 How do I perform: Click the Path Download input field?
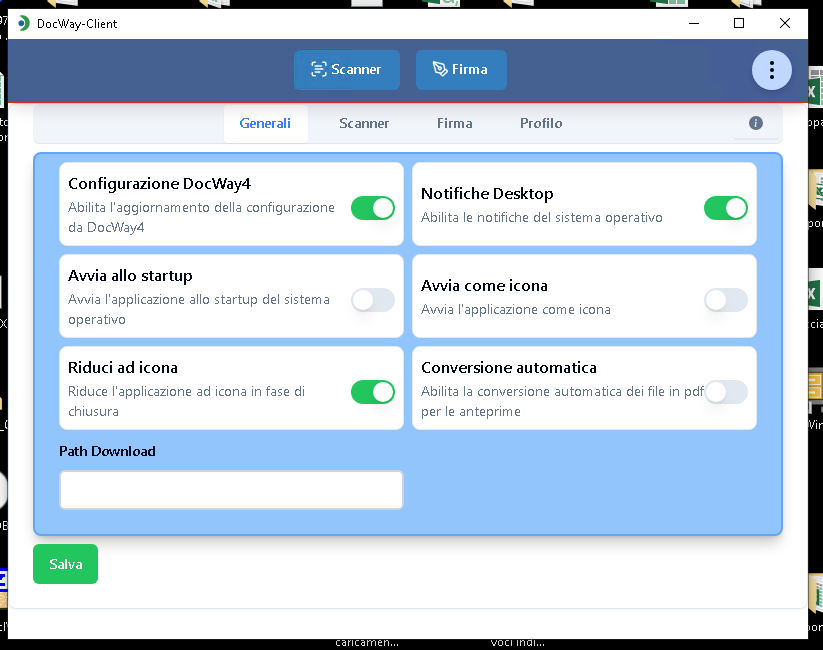click(231, 490)
